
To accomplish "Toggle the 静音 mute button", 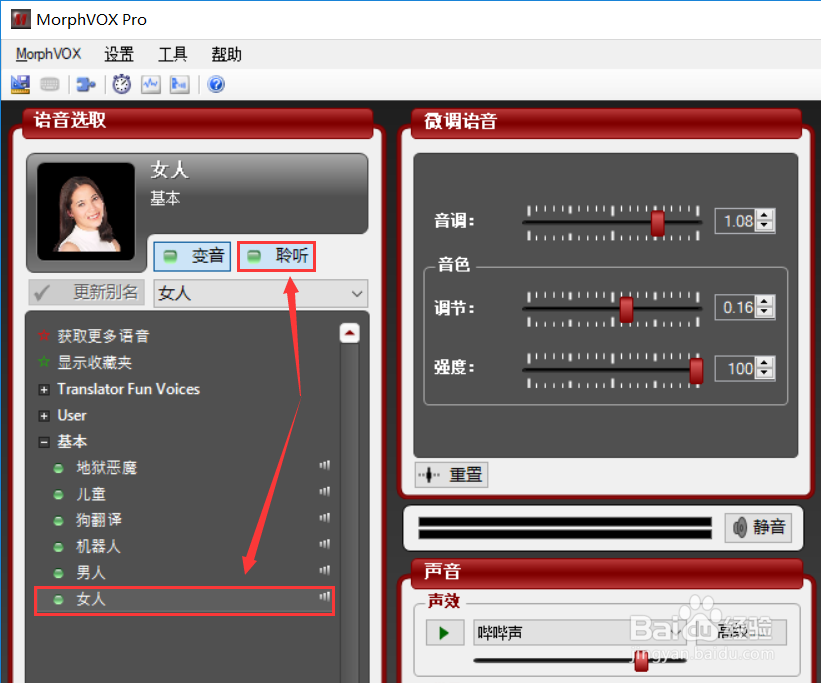I will coord(758,527).
